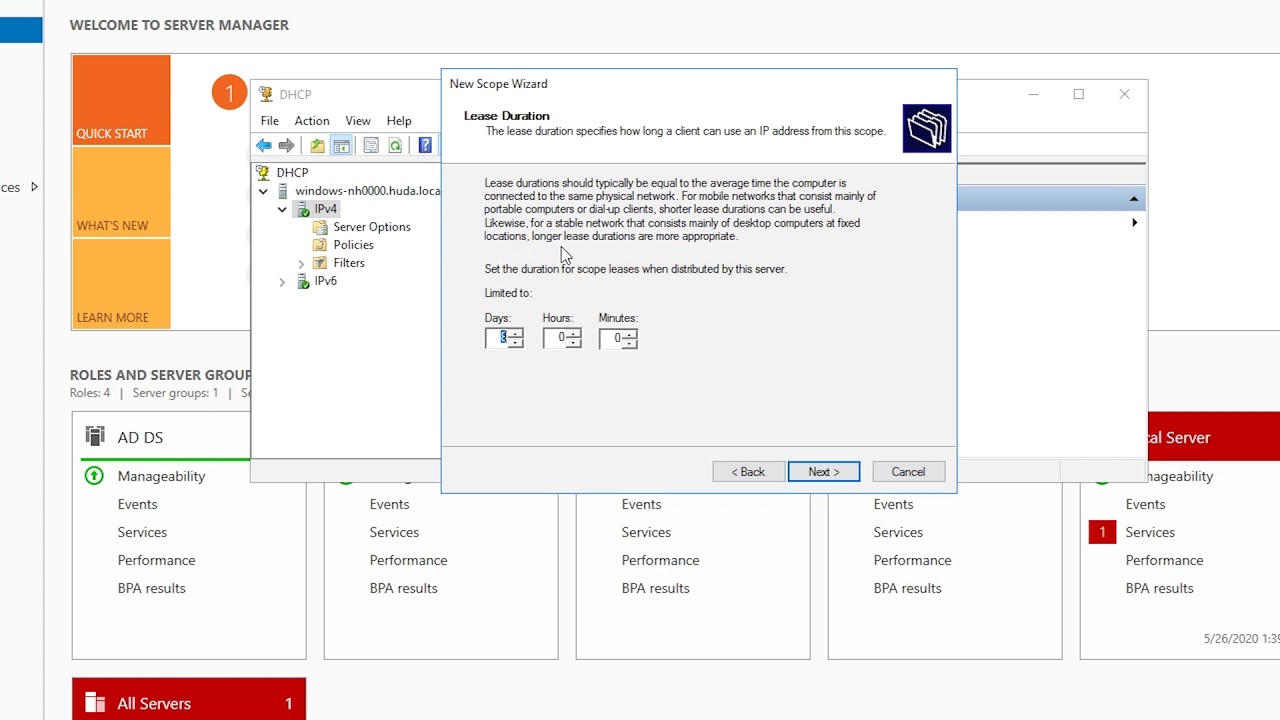Increase the Days value with up arrow
Viewport: 1280px width, 720px height.
coord(516,334)
